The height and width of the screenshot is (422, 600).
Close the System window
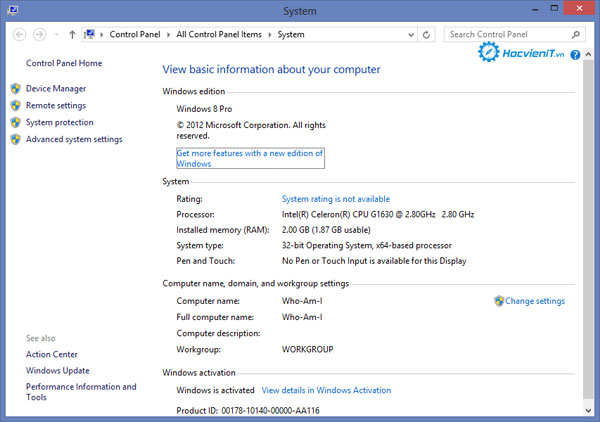pyautogui.click(x=579, y=8)
